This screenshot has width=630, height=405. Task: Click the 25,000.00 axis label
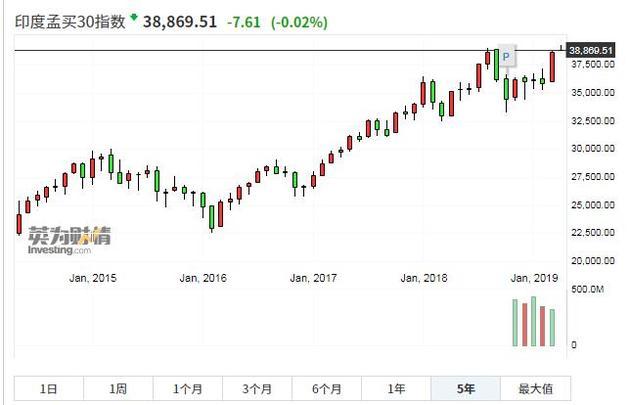tap(593, 205)
